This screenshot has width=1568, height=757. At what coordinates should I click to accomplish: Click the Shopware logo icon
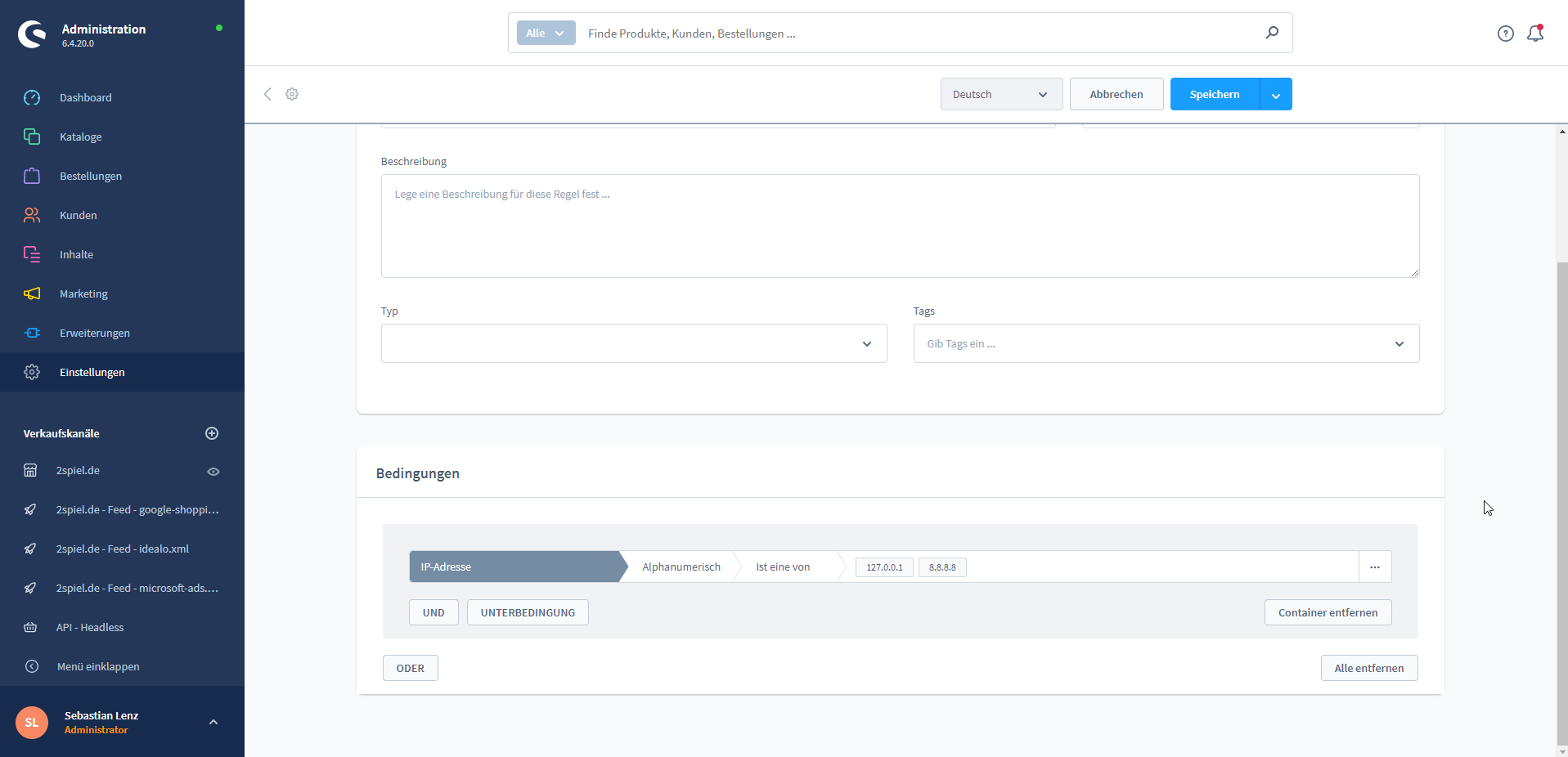(x=32, y=34)
